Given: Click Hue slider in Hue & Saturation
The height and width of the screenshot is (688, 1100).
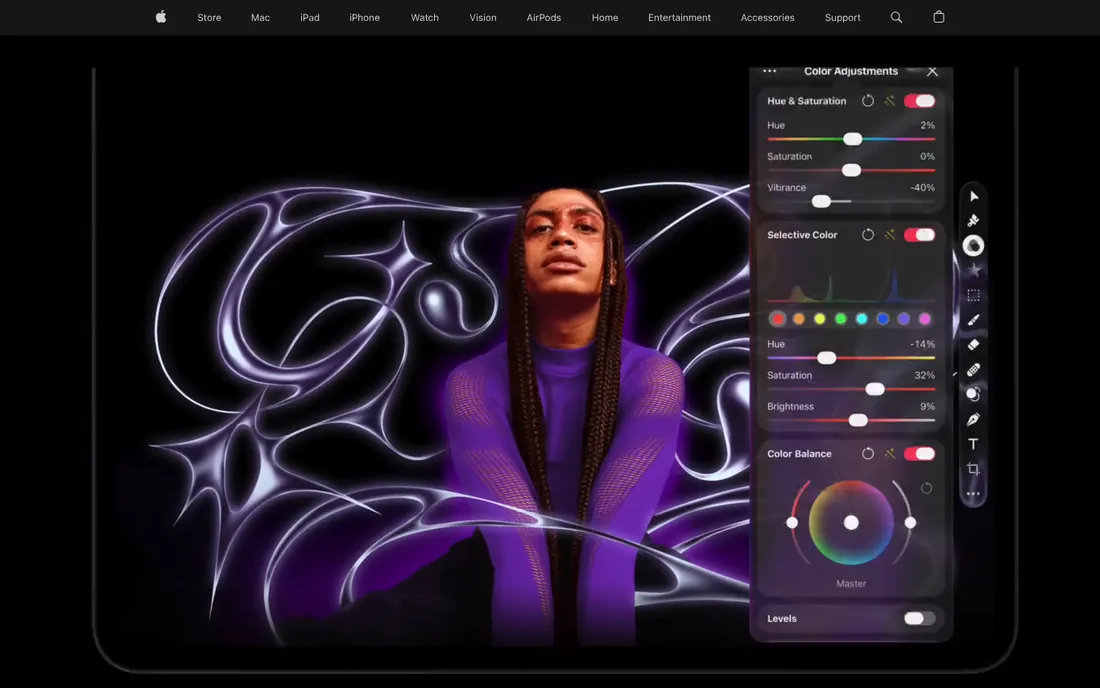Looking at the screenshot, I should (852, 139).
